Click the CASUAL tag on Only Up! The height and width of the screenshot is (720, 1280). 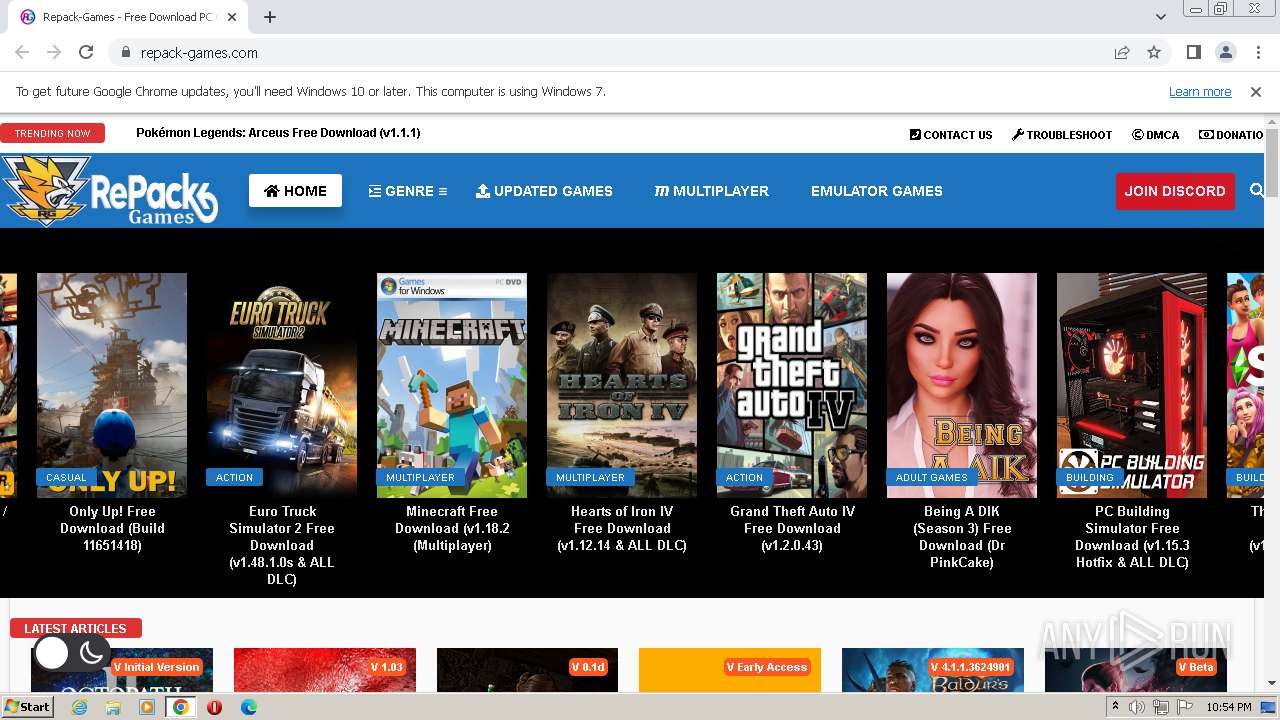66,478
